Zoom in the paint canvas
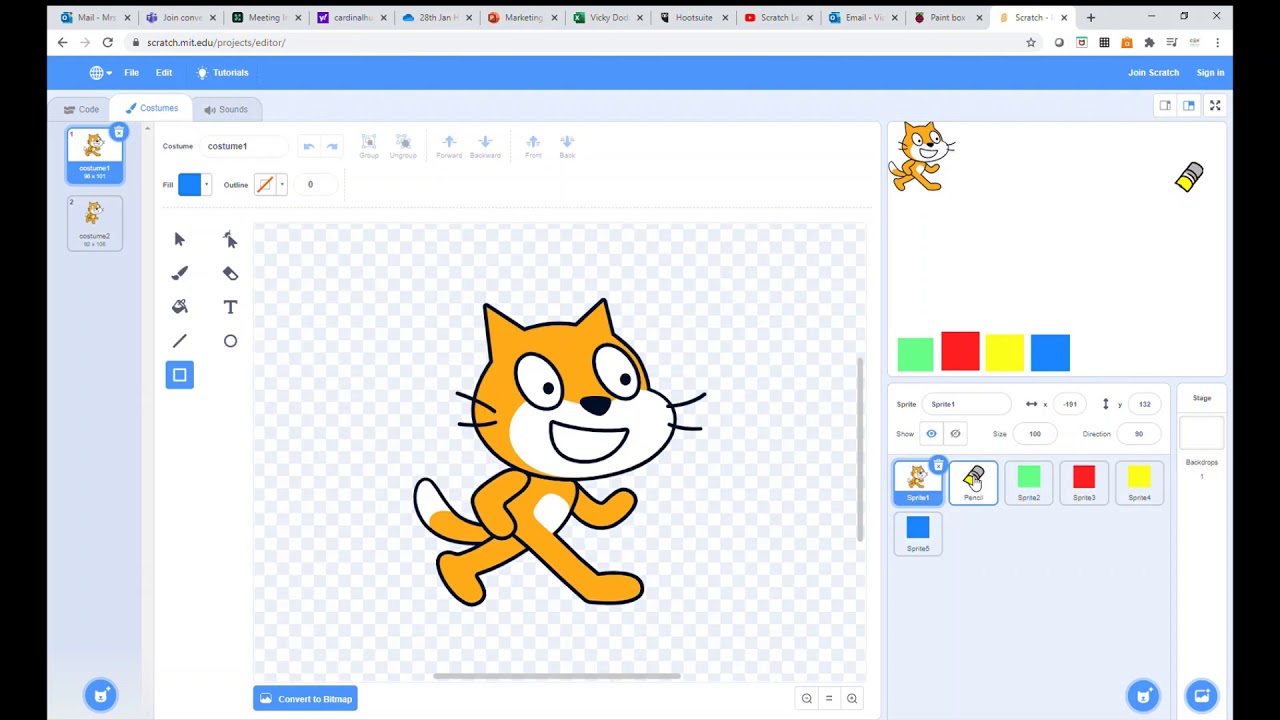 coord(852,699)
